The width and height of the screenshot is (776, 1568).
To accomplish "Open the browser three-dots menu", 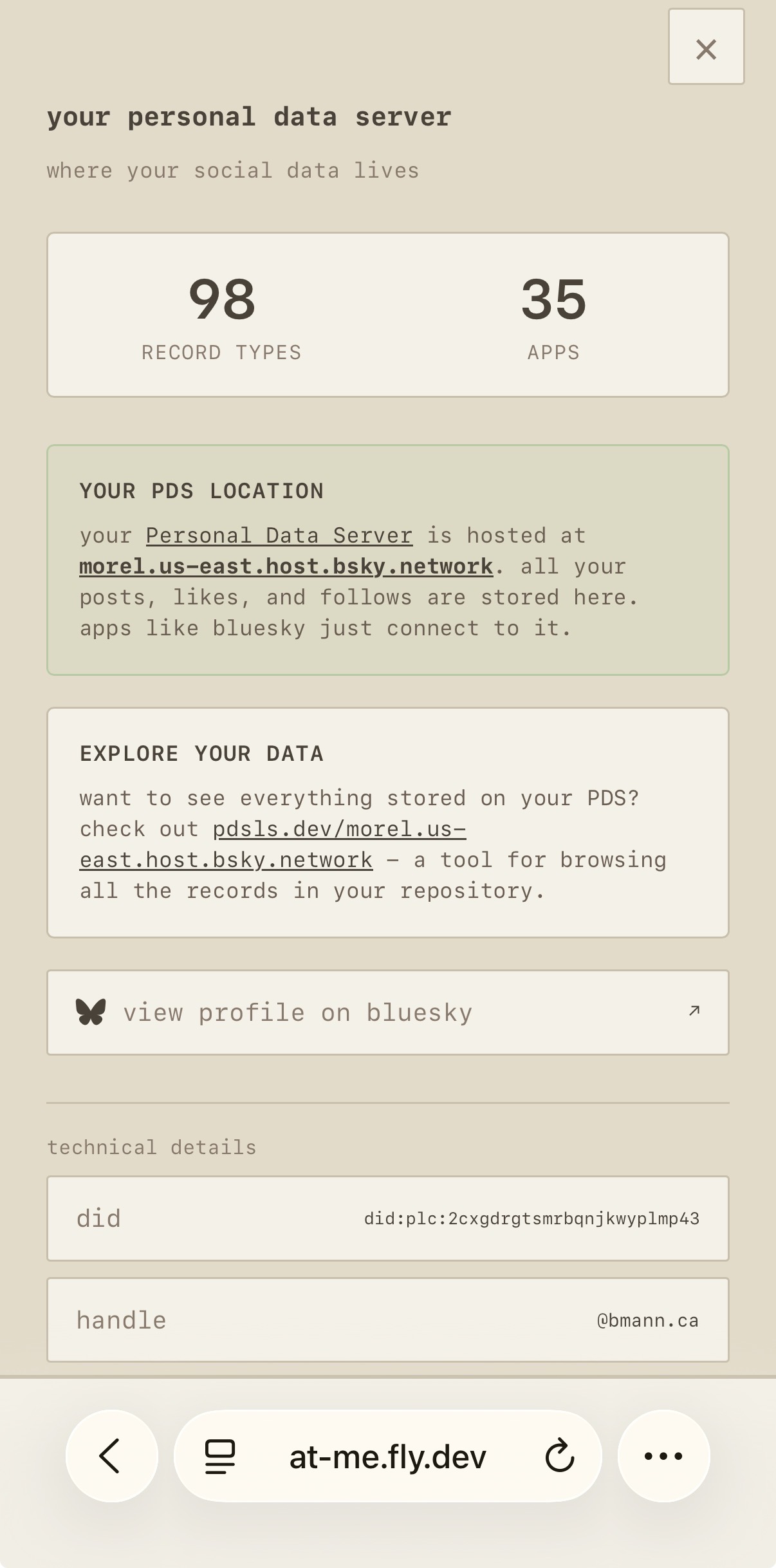I will [663, 1455].
